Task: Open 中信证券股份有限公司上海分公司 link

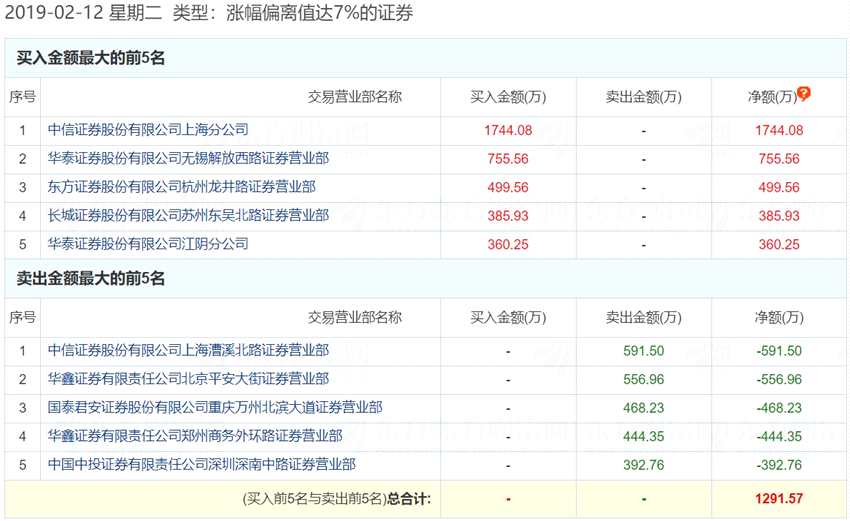Action: [x=148, y=130]
